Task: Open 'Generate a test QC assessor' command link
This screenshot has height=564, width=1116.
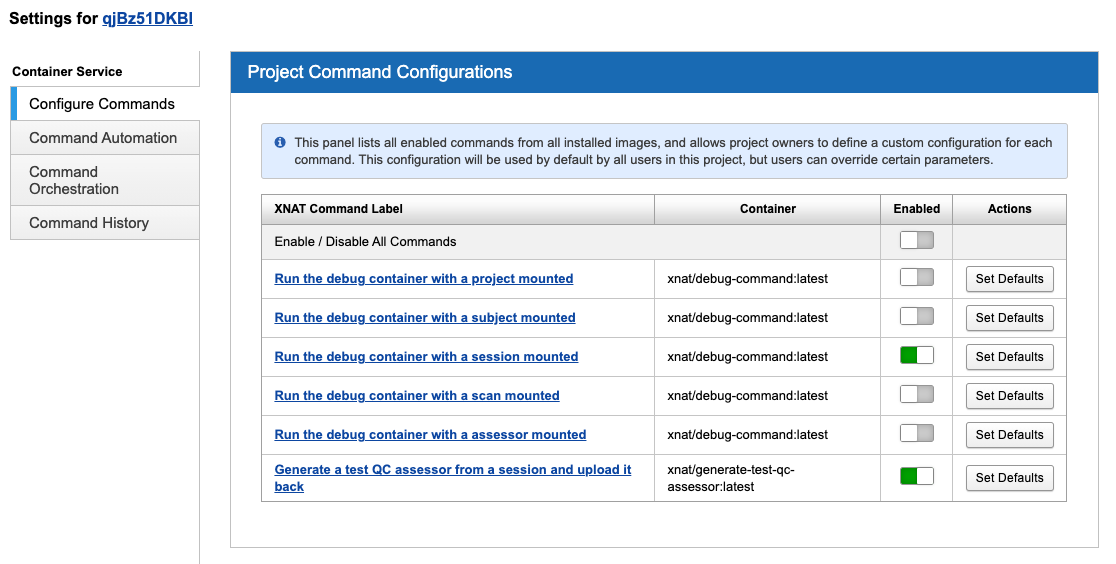Action: pyautogui.click(x=452, y=470)
